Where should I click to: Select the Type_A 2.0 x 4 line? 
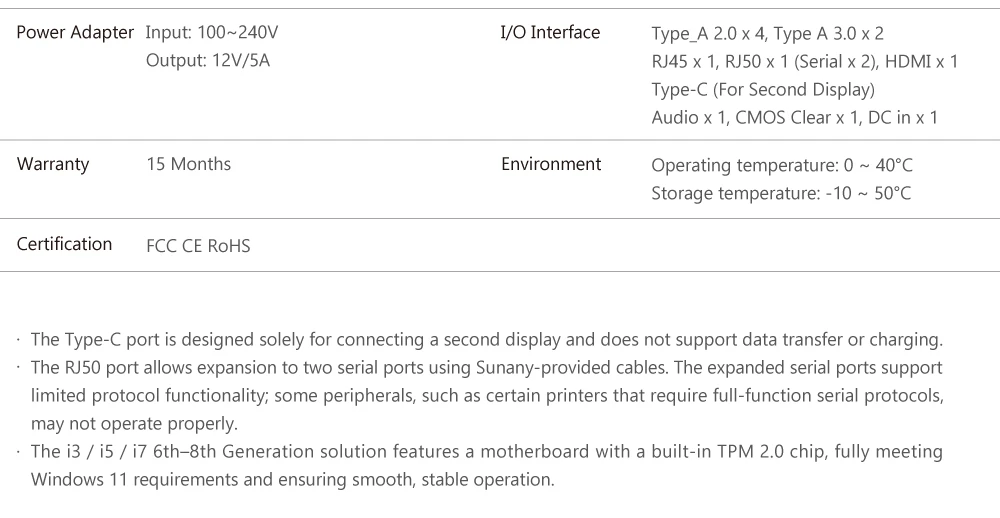768,34
